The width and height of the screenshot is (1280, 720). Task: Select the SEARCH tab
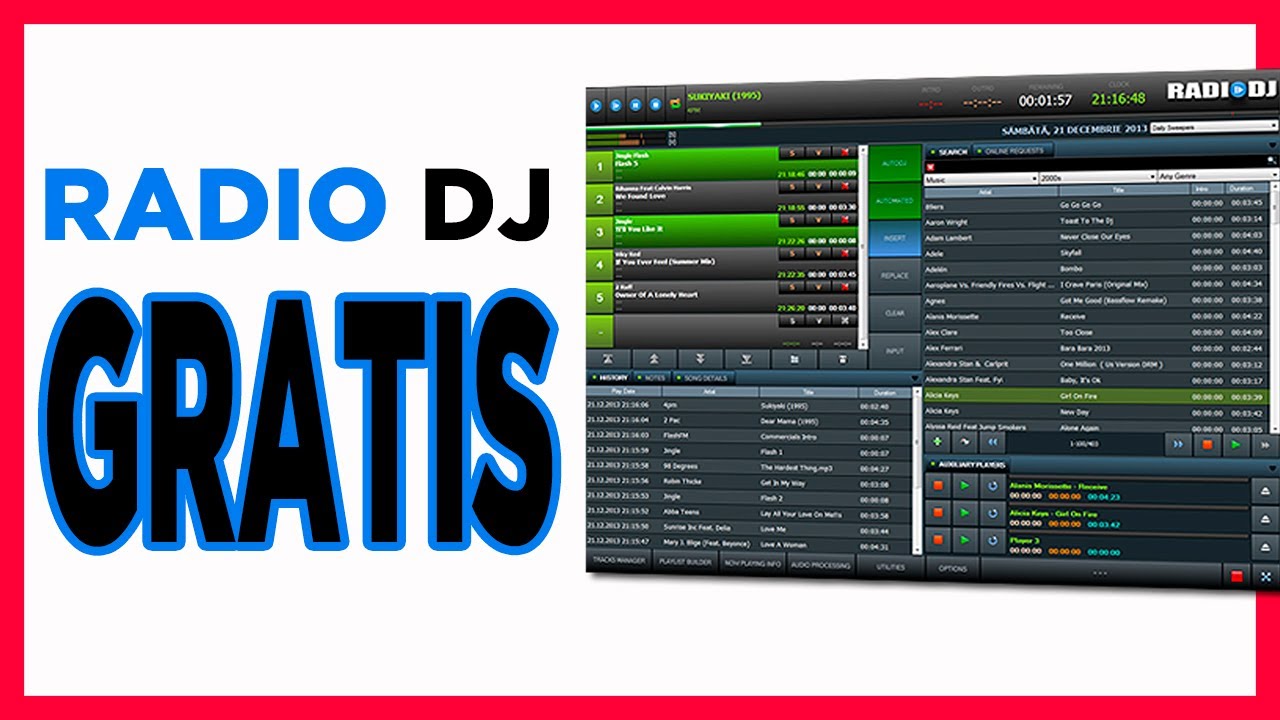(948, 152)
